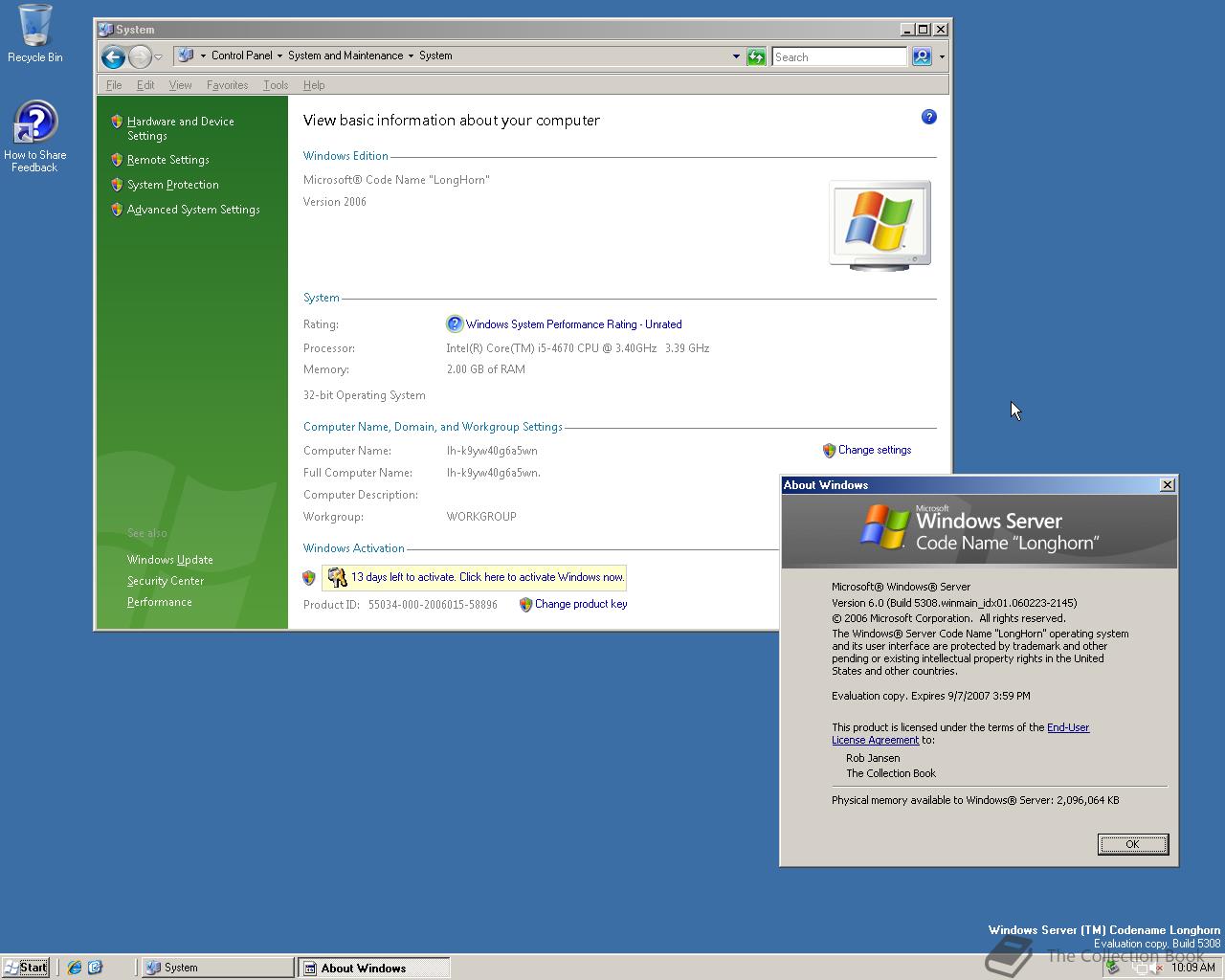The width and height of the screenshot is (1225, 980).
Task: Click the shield icon beside System Protection
Action: click(x=117, y=185)
